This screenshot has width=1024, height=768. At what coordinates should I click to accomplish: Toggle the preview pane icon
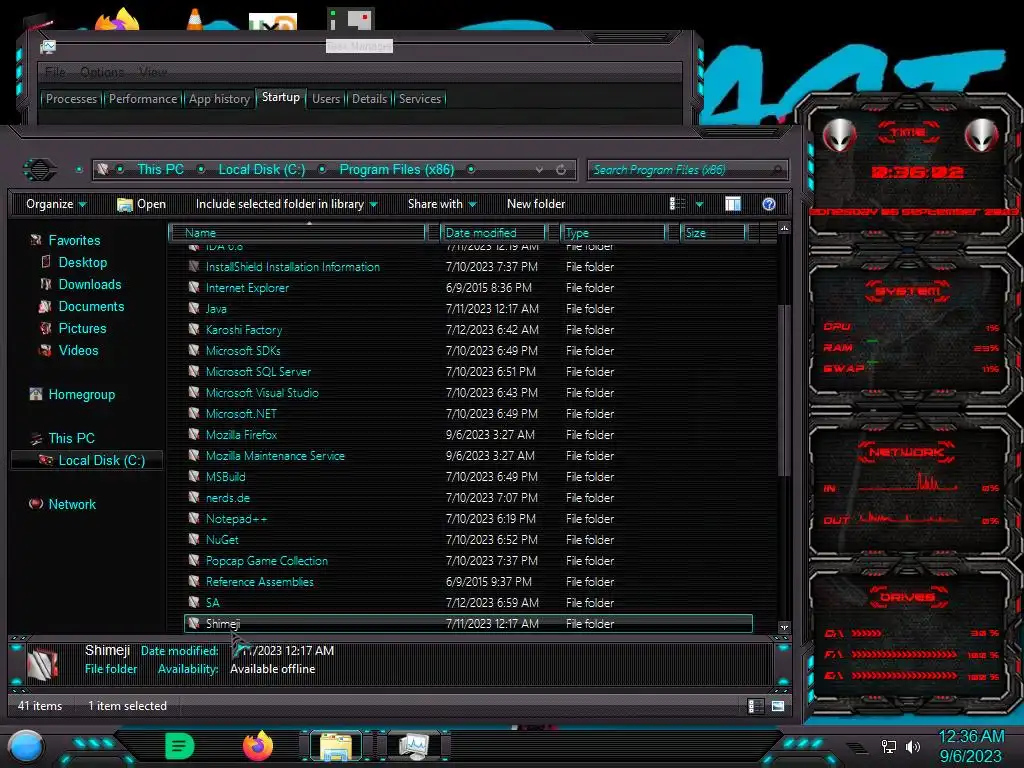click(x=733, y=204)
